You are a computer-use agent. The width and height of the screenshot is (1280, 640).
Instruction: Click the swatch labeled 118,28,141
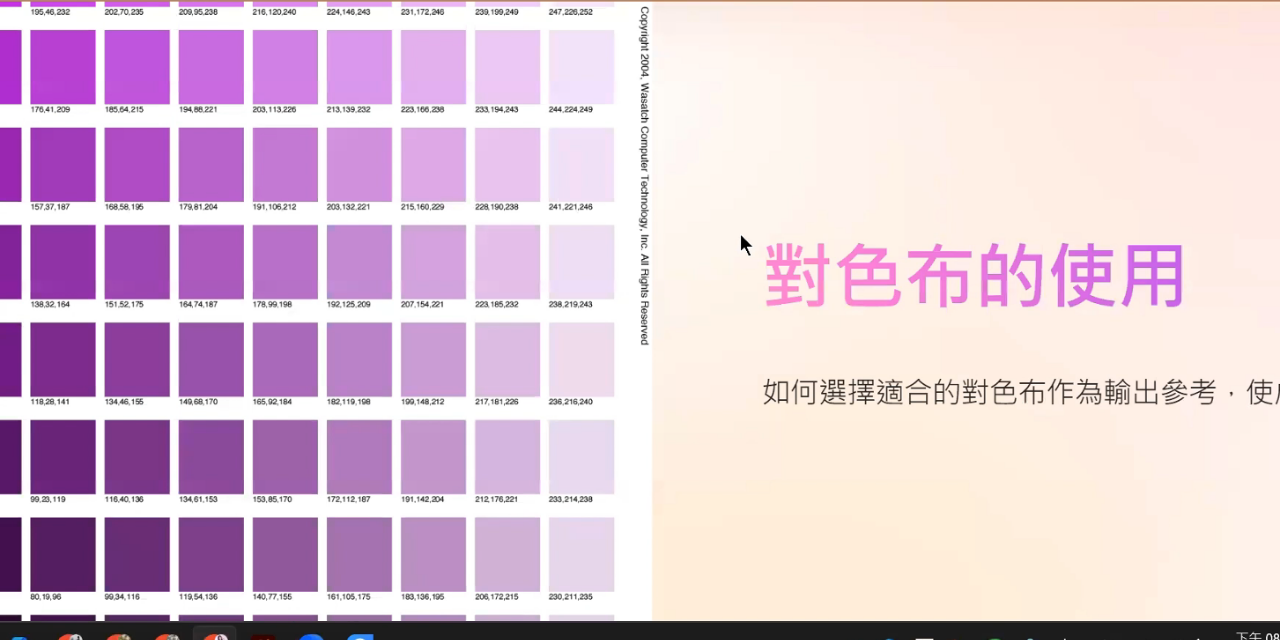click(x=63, y=359)
